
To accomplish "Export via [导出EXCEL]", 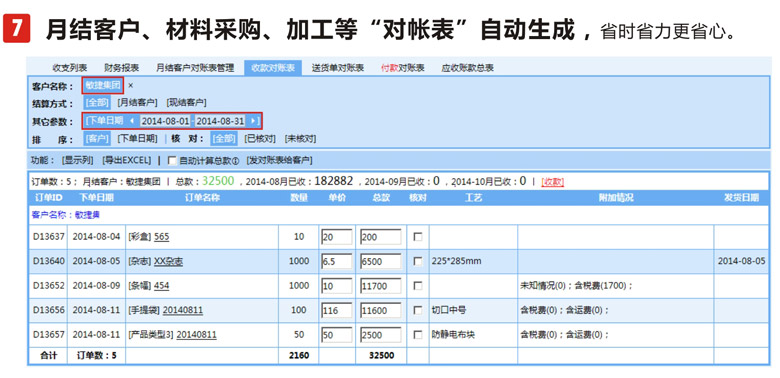I will (x=126, y=160).
